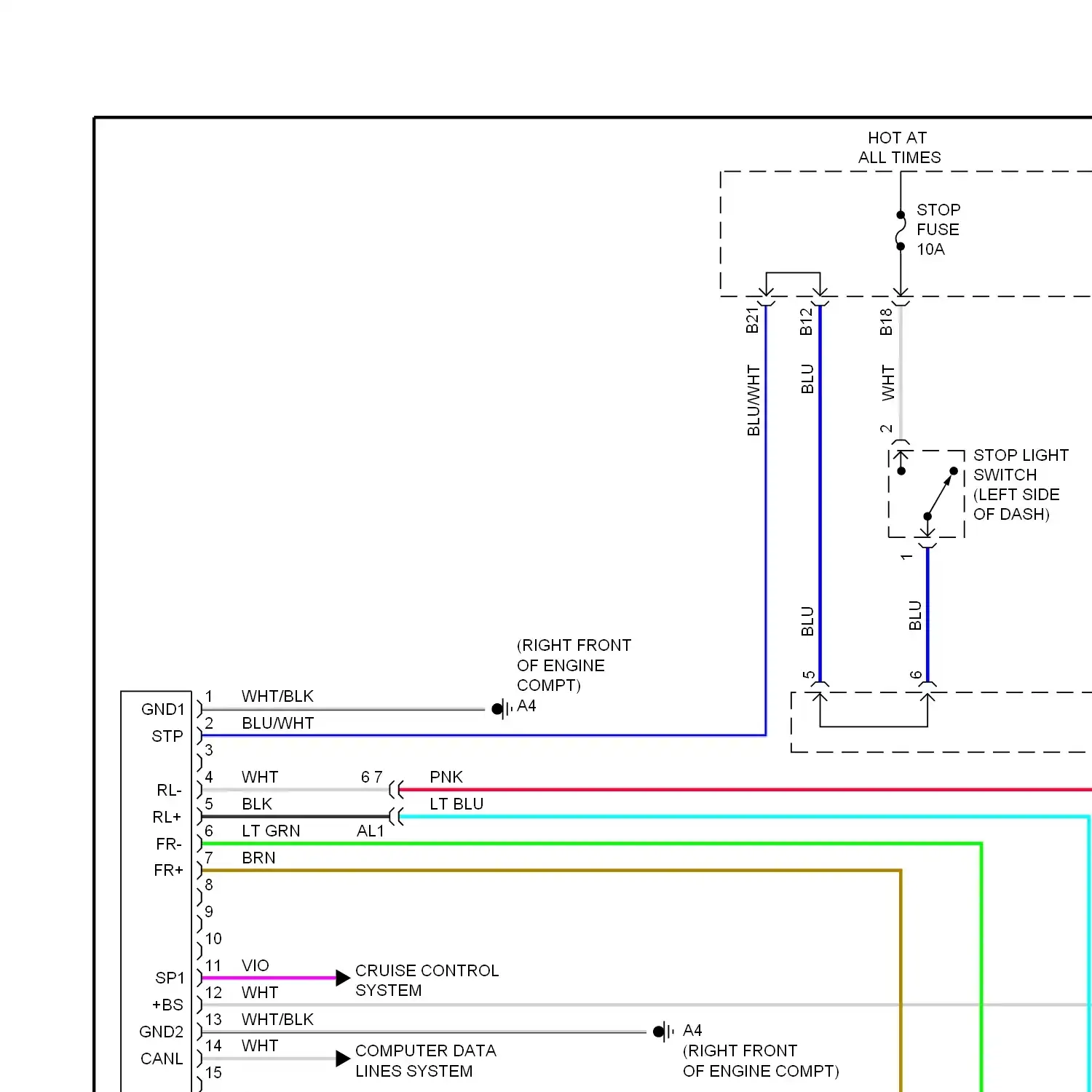Screen dimensions: 1092x1092
Task: Click the WHT/BLK label at pin 1
Action: point(277,696)
